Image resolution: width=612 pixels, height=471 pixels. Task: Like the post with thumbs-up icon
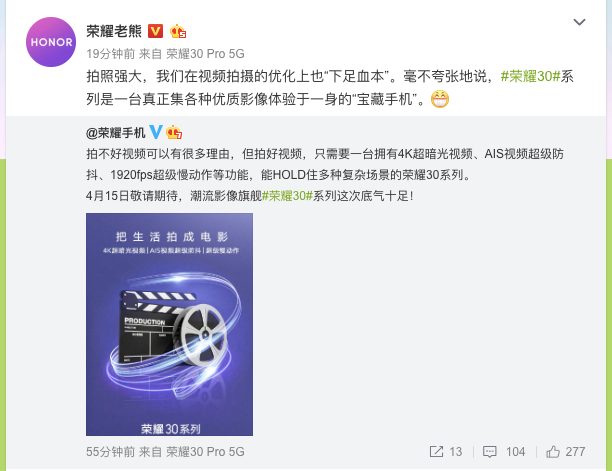click(553, 451)
